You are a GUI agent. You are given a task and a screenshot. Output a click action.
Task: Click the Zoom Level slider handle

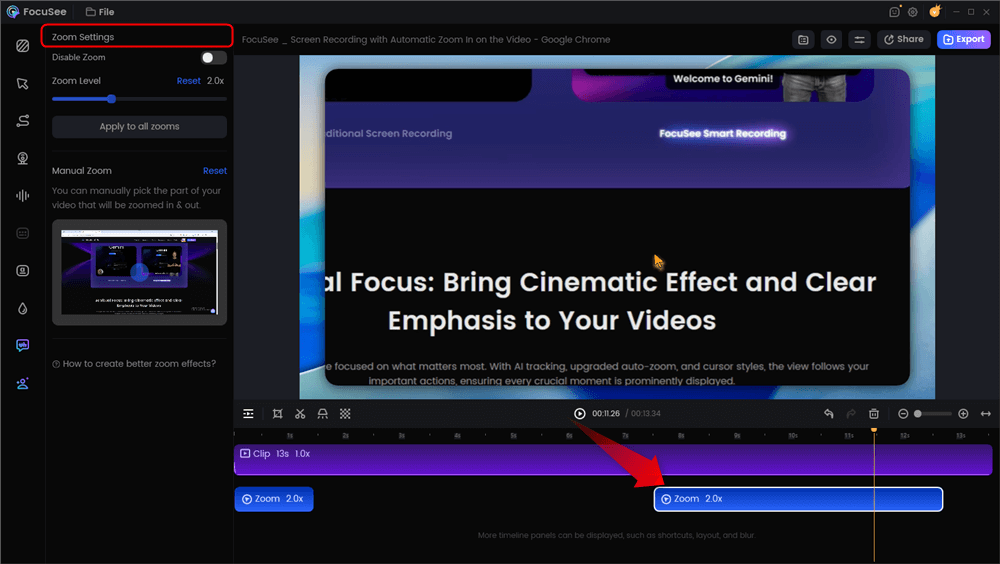111,99
